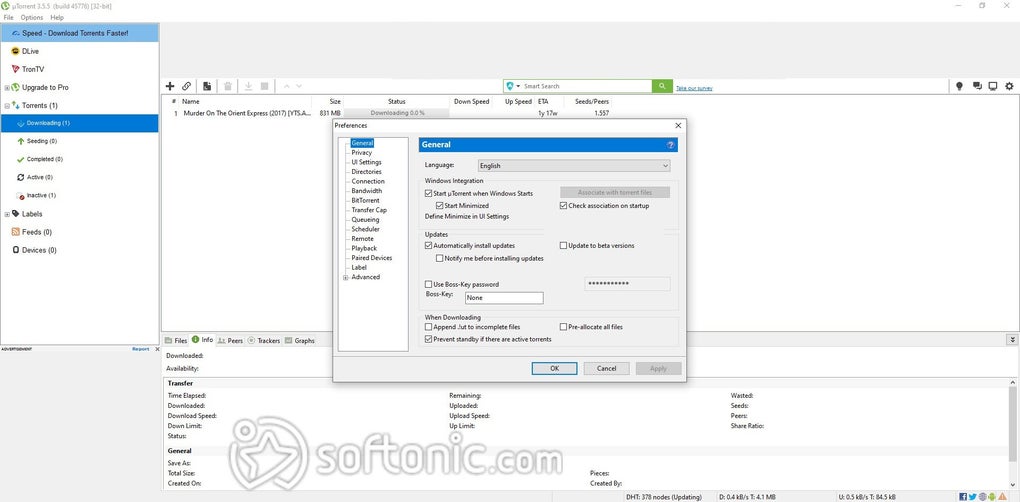Click the Create New Torrent icon
The image size is (1020, 502).
coord(207,86)
